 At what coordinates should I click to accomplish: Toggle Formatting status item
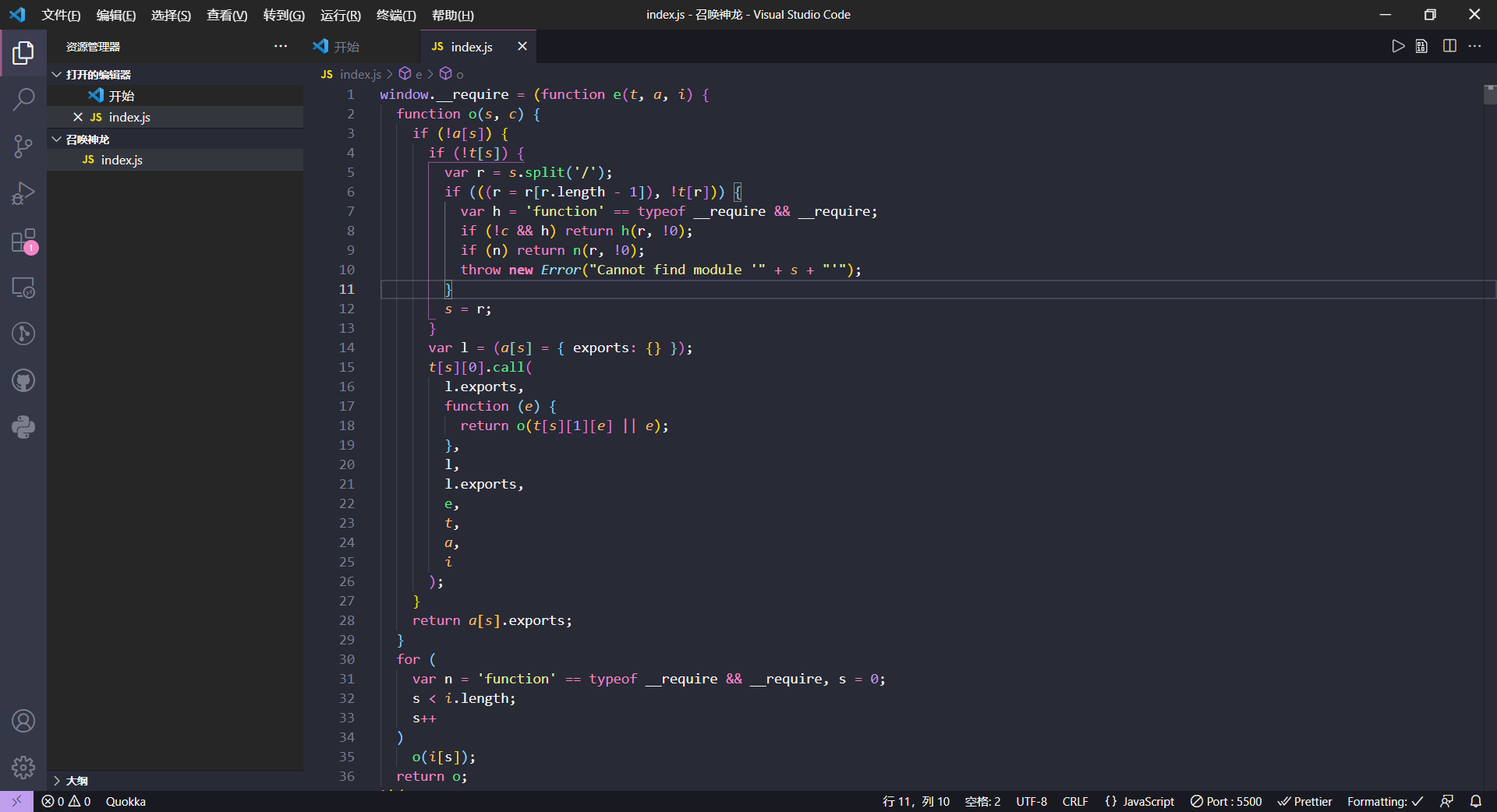coord(1386,801)
